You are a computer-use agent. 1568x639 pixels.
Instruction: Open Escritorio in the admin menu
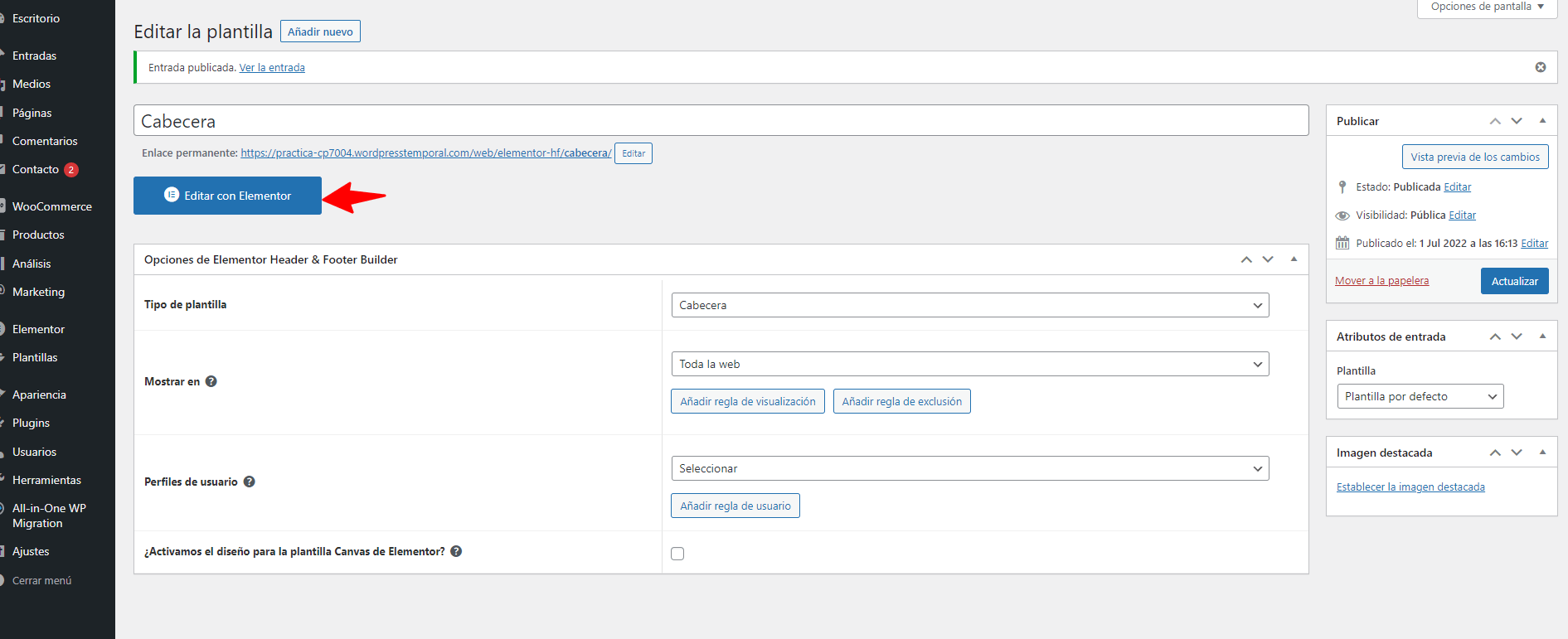36,18
